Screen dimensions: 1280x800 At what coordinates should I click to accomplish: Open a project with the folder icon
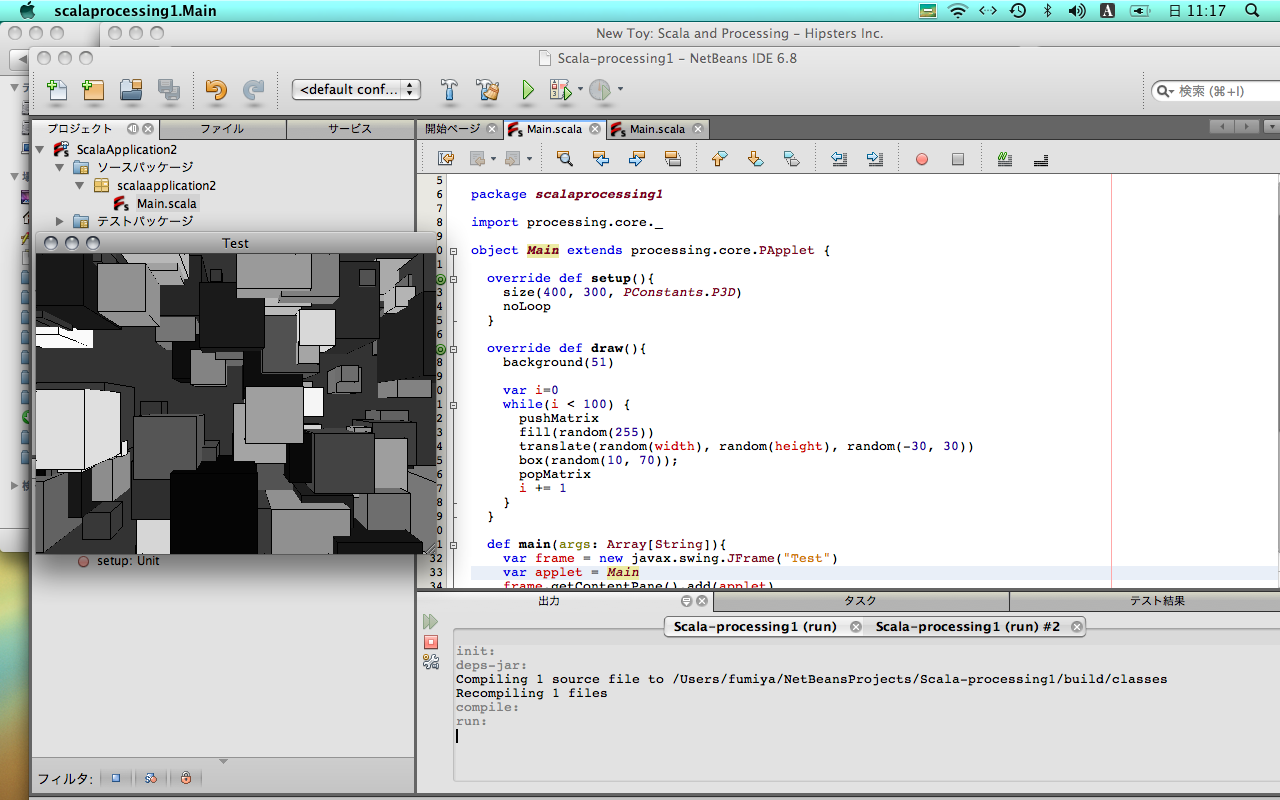pos(131,90)
